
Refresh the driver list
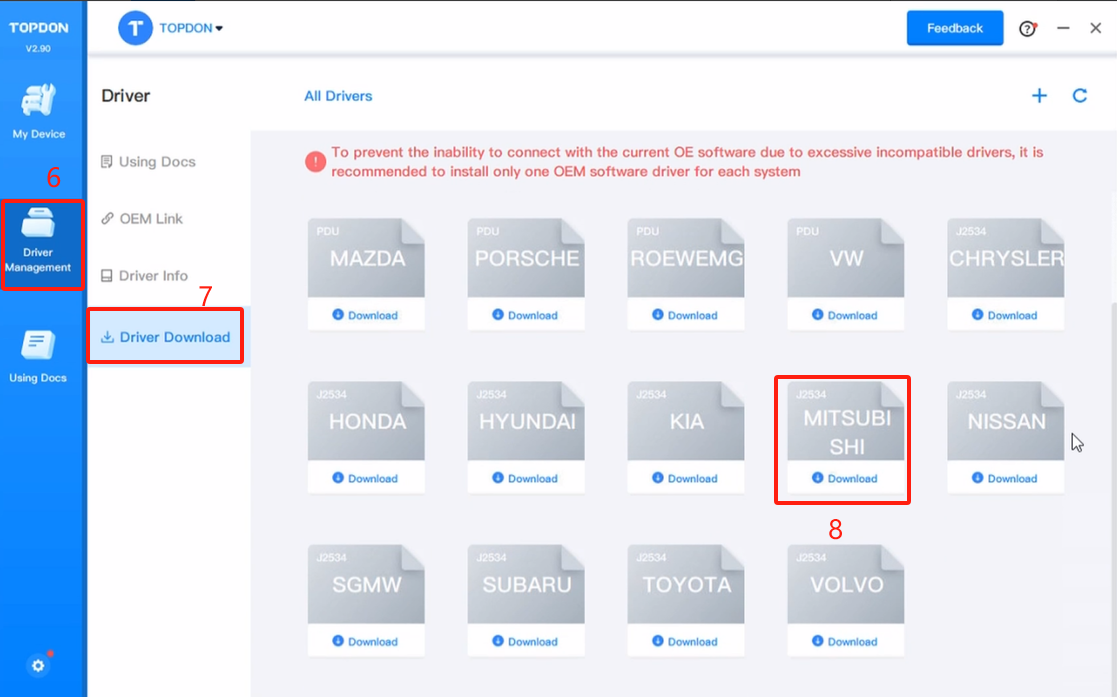click(1080, 95)
